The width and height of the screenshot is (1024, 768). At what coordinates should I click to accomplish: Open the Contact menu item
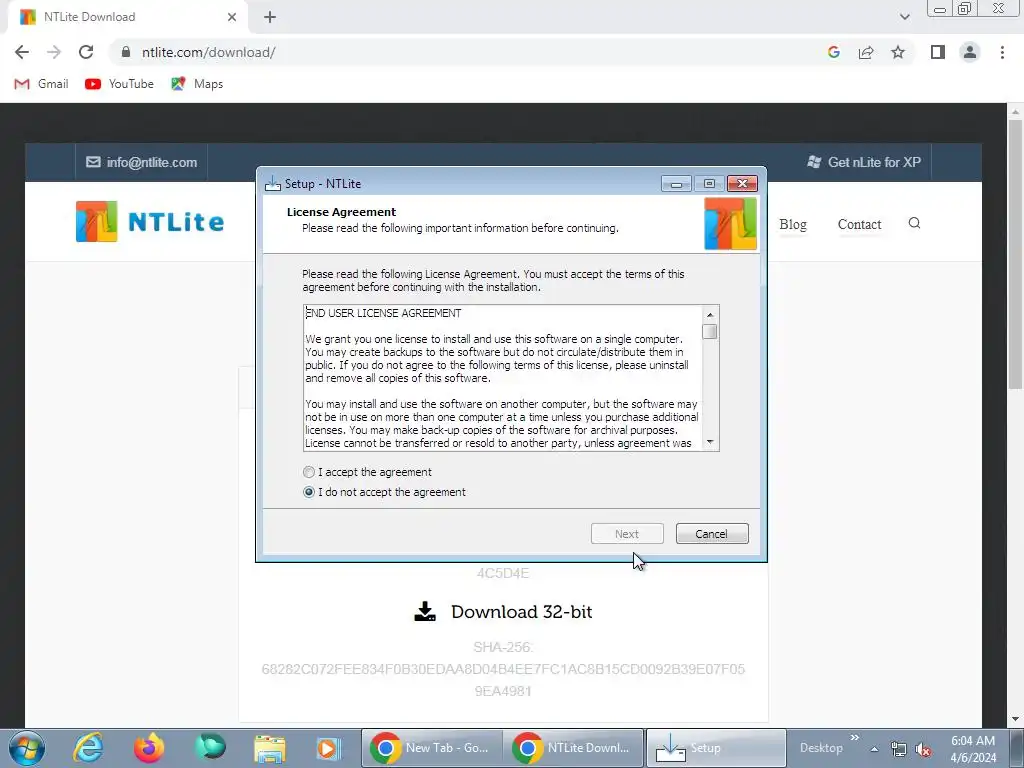(x=859, y=224)
